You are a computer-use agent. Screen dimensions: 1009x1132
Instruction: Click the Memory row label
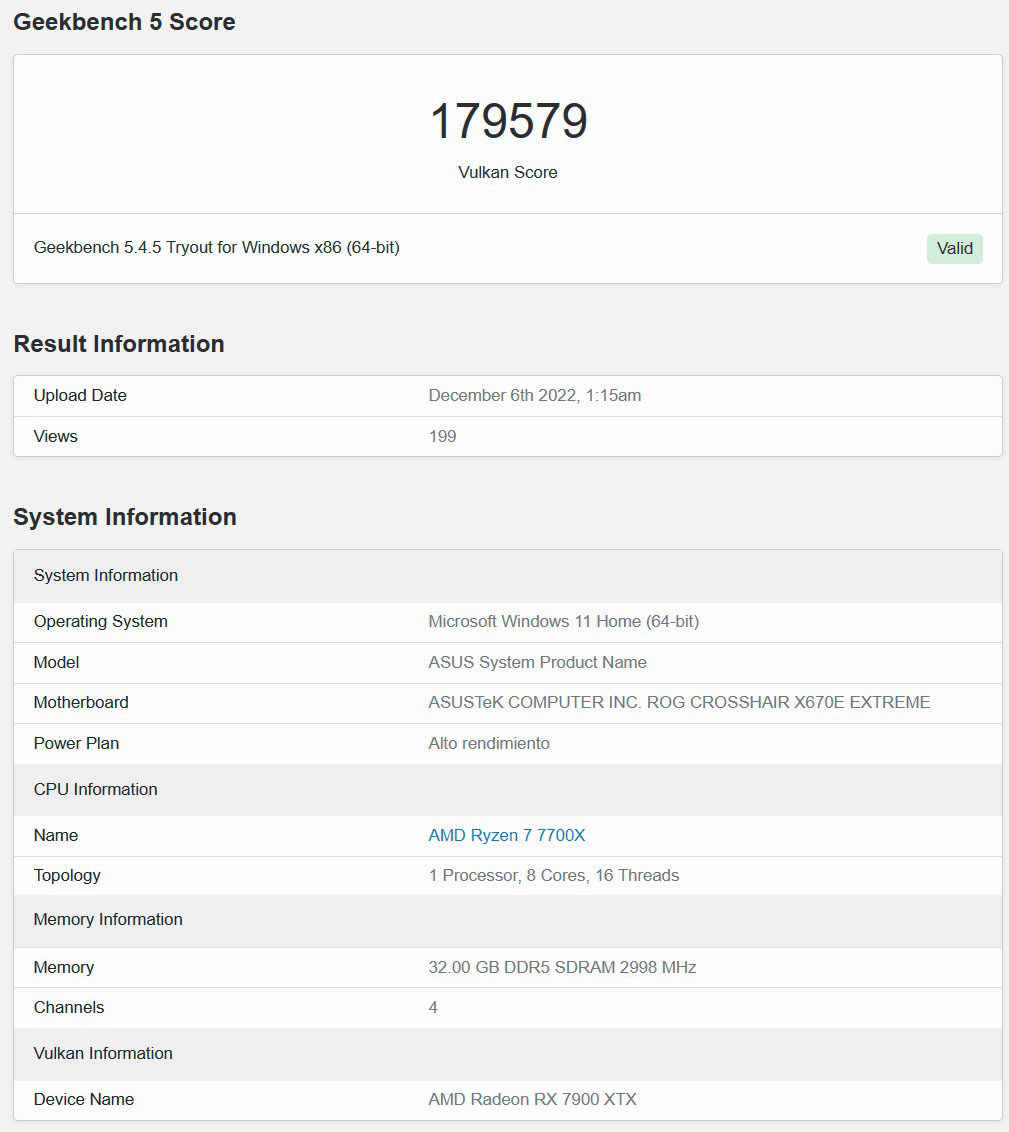(x=64, y=967)
